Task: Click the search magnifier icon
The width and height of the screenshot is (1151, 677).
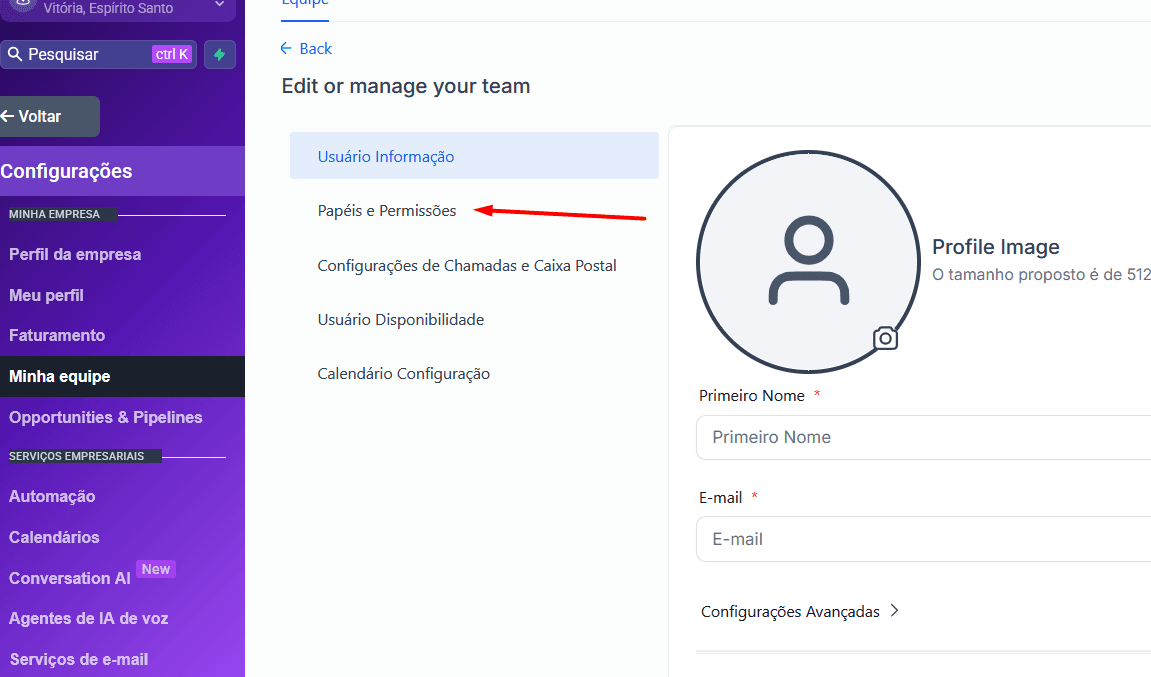Action: [x=14, y=54]
